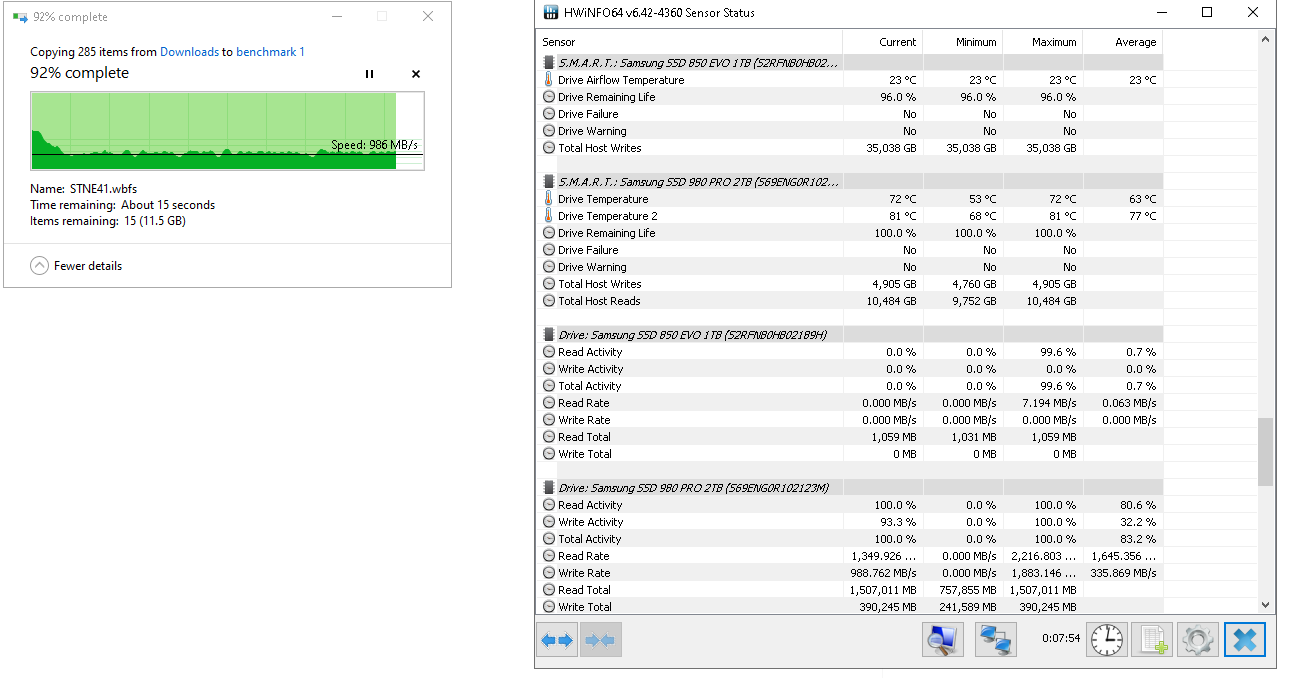1291x678 pixels.
Task: Open HWiNFO sensor settings gear icon
Action: point(1197,640)
